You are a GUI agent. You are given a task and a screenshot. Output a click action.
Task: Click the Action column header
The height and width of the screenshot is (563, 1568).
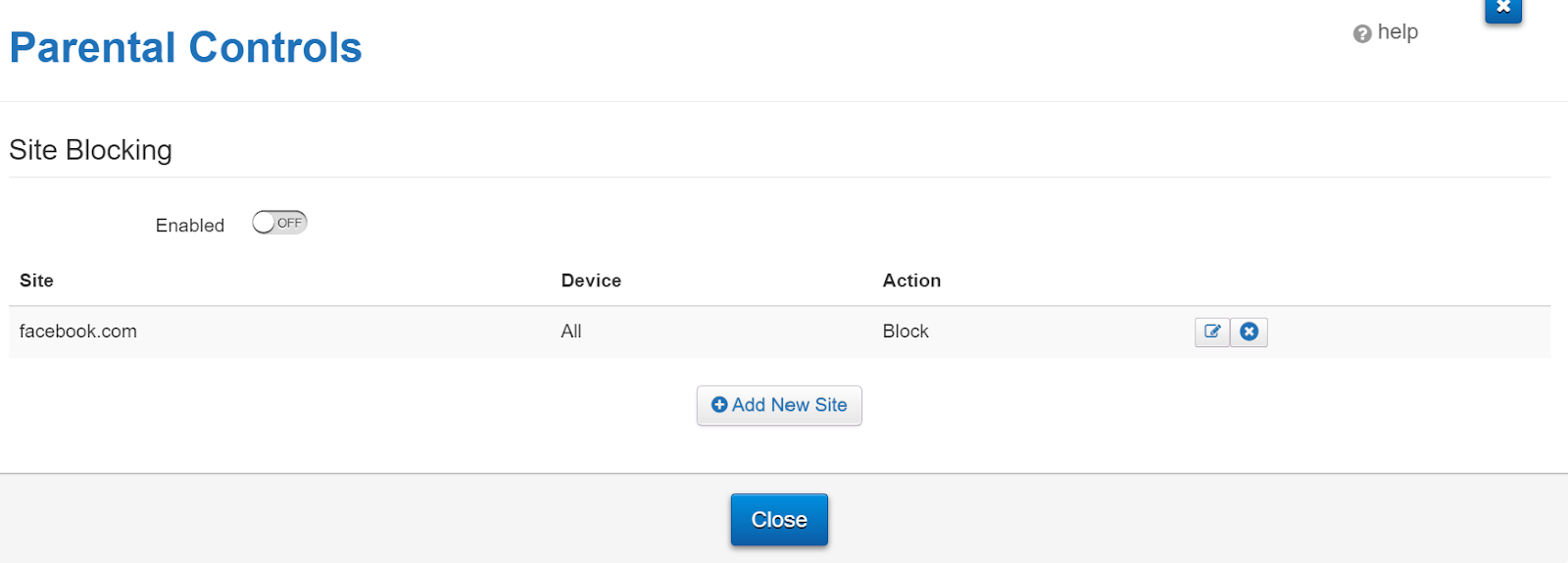[x=911, y=281]
